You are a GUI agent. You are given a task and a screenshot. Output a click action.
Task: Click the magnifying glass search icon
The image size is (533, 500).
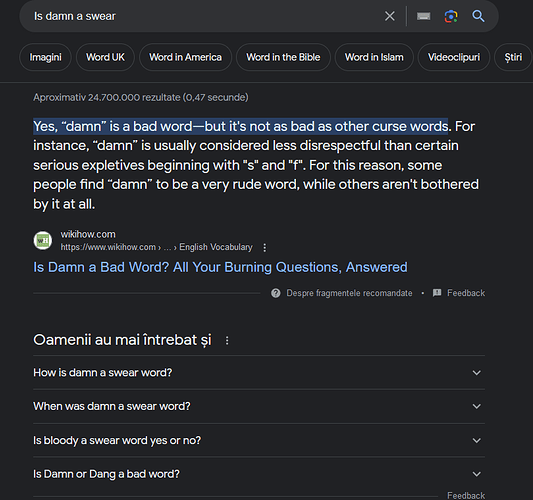click(478, 16)
